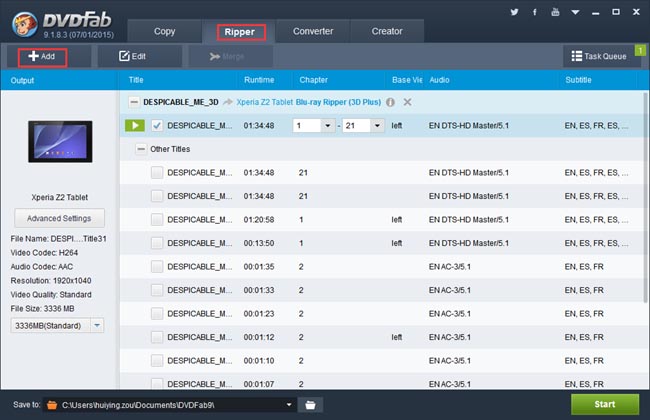
Task: Open DVDFab Facebook page icon
Action: (x=534, y=12)
